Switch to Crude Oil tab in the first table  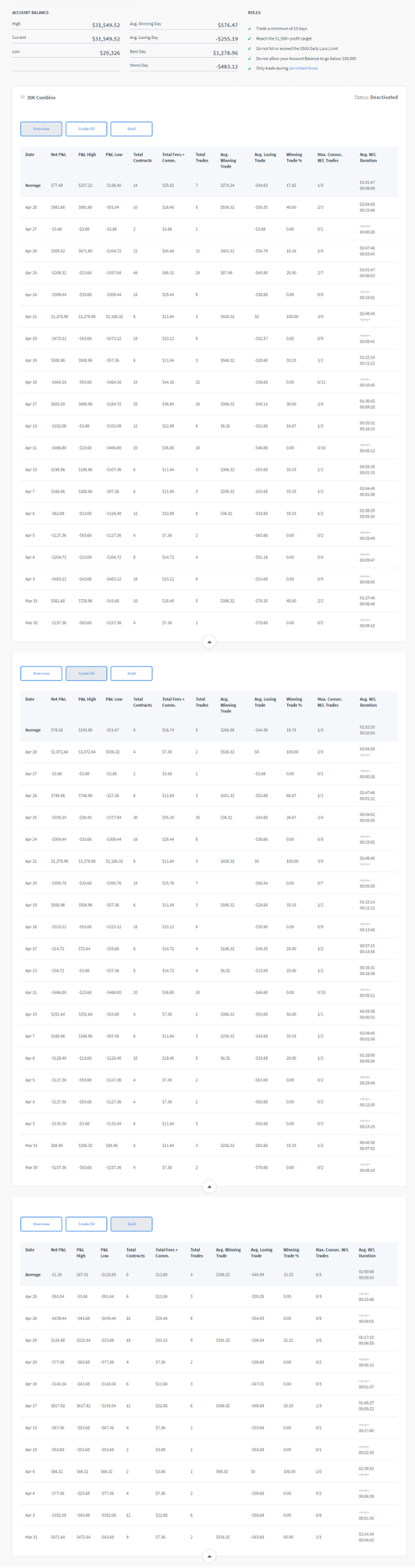coord(86,129)
